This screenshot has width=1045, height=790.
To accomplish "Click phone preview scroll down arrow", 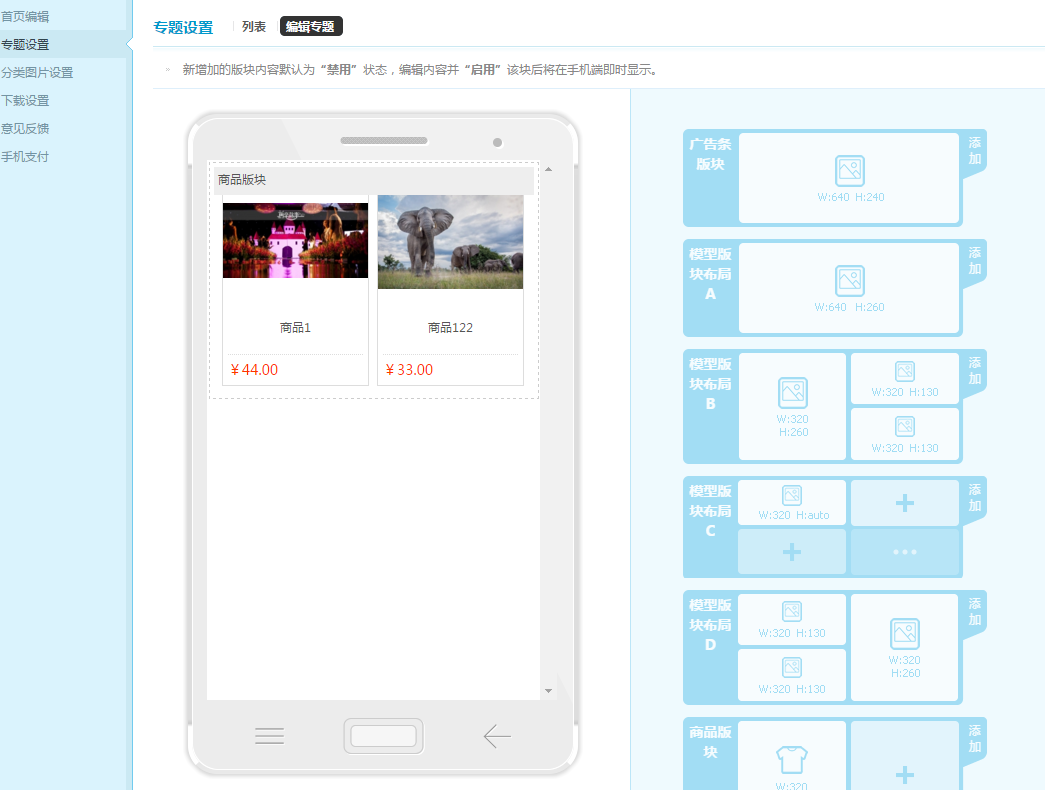I will (x=548, y=691).
